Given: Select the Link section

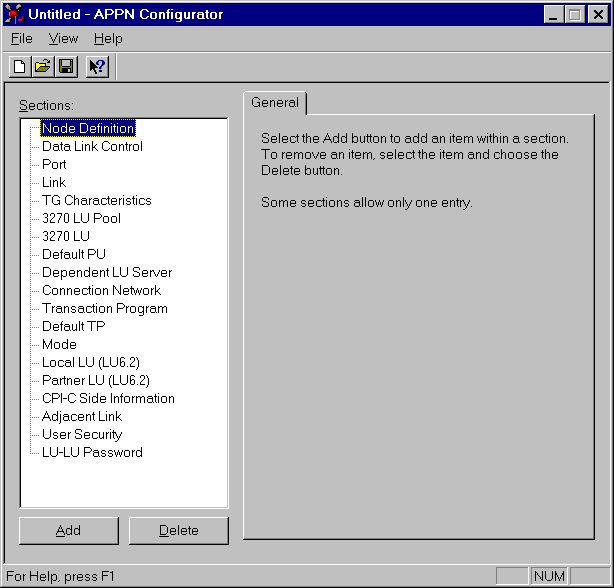Looking at the screenshot, I should (54, 182).
